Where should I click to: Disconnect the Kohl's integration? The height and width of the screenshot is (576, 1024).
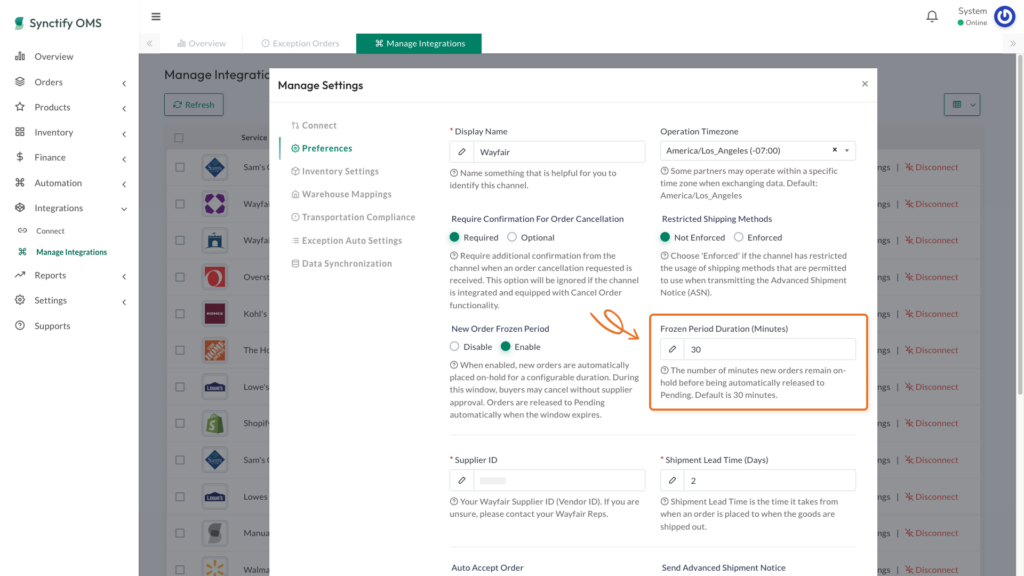(x=932, y=313)
